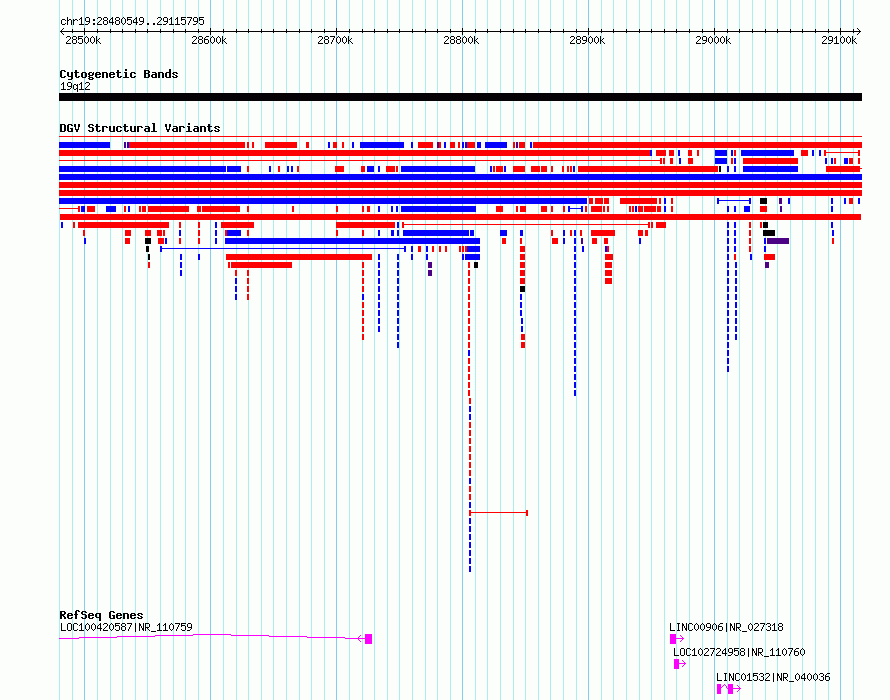Click the 28700k ruler label
This screenshot has height=700, width=890.
tap(335, 40)
